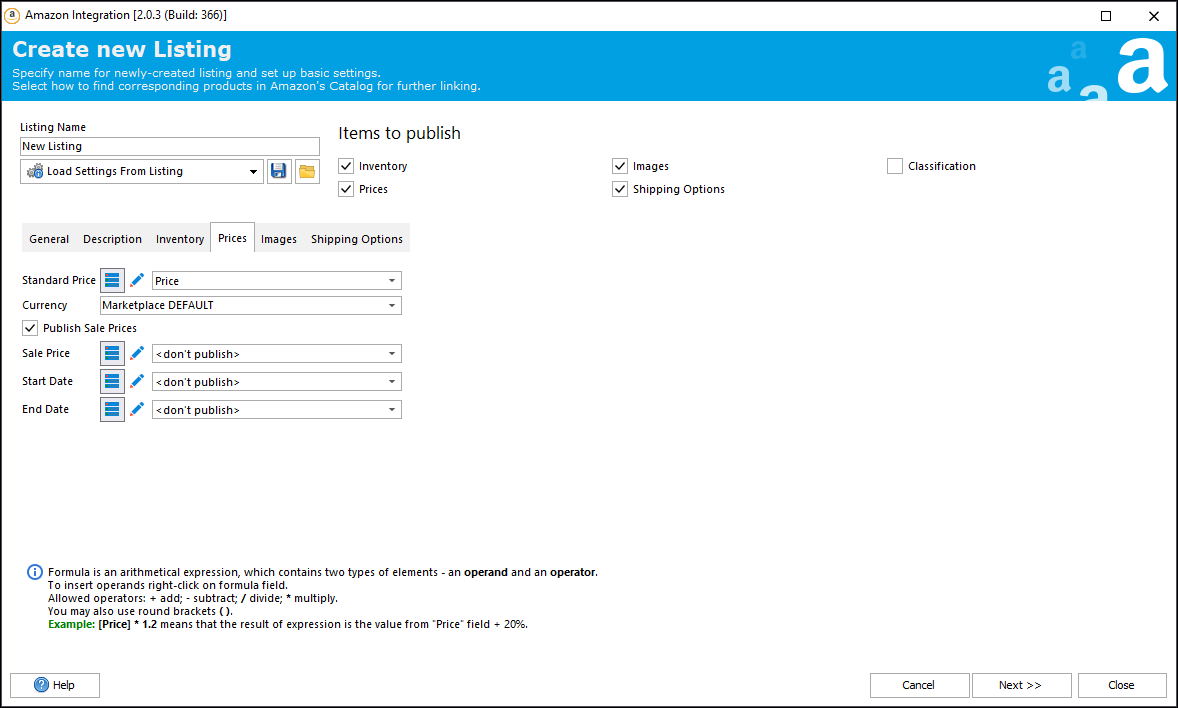Open the Sale Price dropdown
Screen dimensions: 1178x708
coord(276,353)
